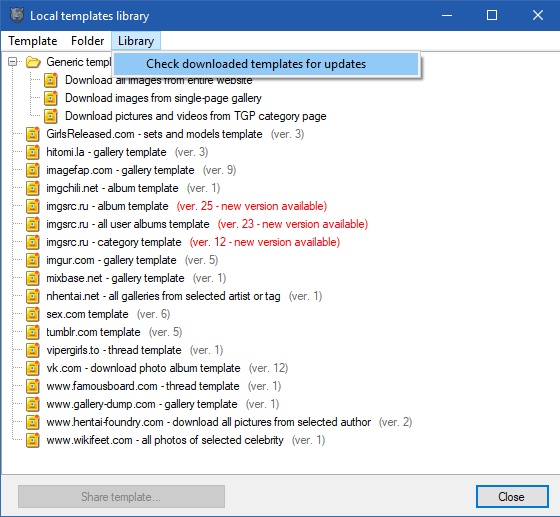Select nhentai.net all galleries from selected artist
Image resolution: width=560 pixels, height=517 pixels.
pos(163,296)
